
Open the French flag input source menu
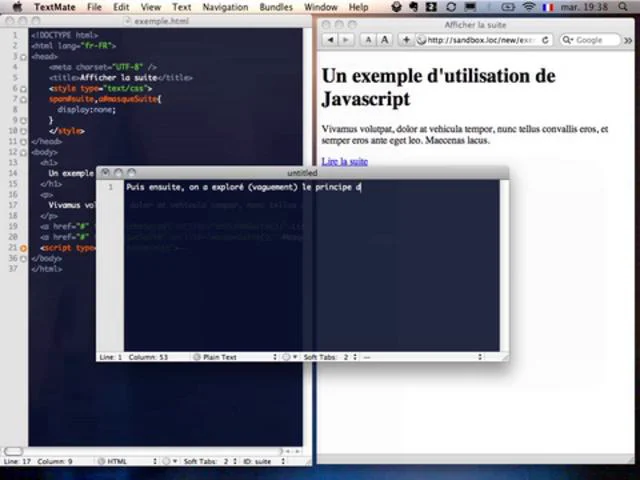[548, 7]
